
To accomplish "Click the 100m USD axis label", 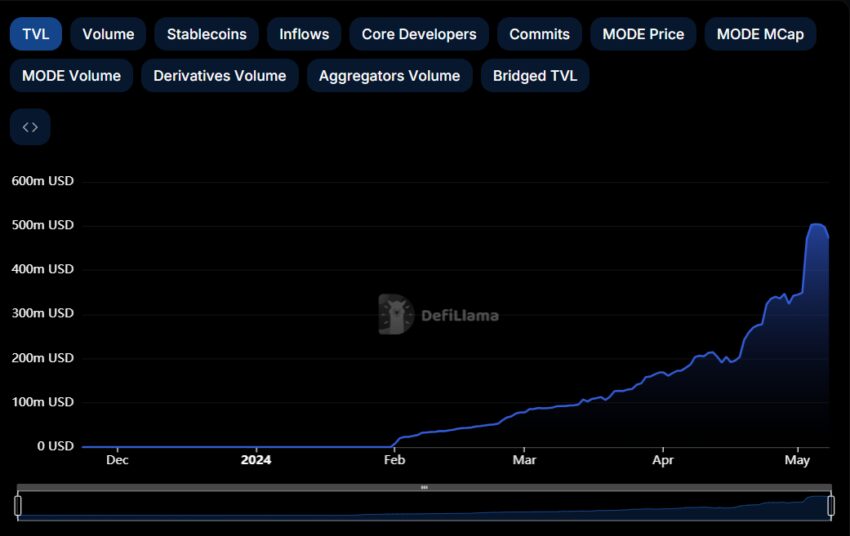I will [x=42, y=402].
